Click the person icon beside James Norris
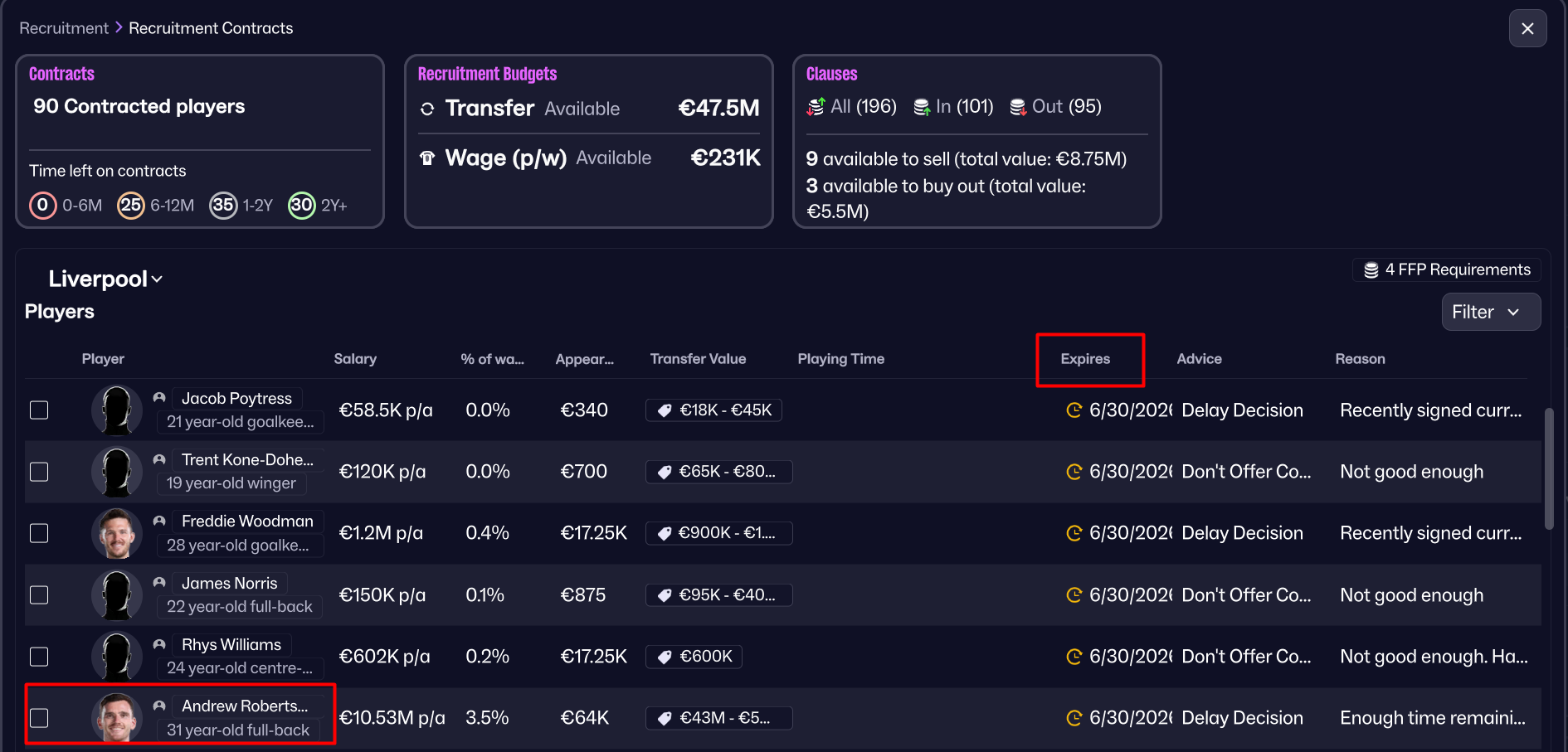This screenshot has width=1568, height=752. pos(159,583)
